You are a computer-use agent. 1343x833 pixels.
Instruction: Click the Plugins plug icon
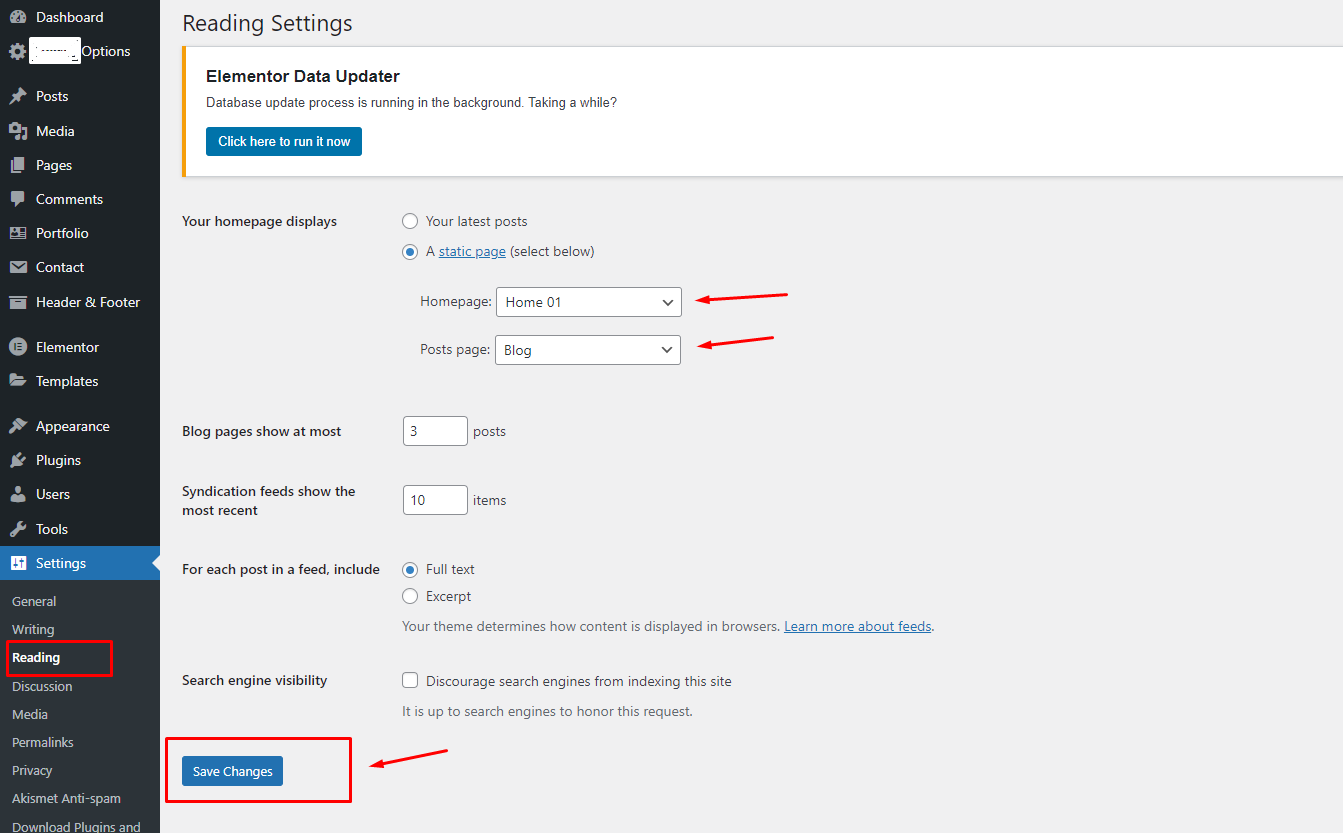coord(18,460)
